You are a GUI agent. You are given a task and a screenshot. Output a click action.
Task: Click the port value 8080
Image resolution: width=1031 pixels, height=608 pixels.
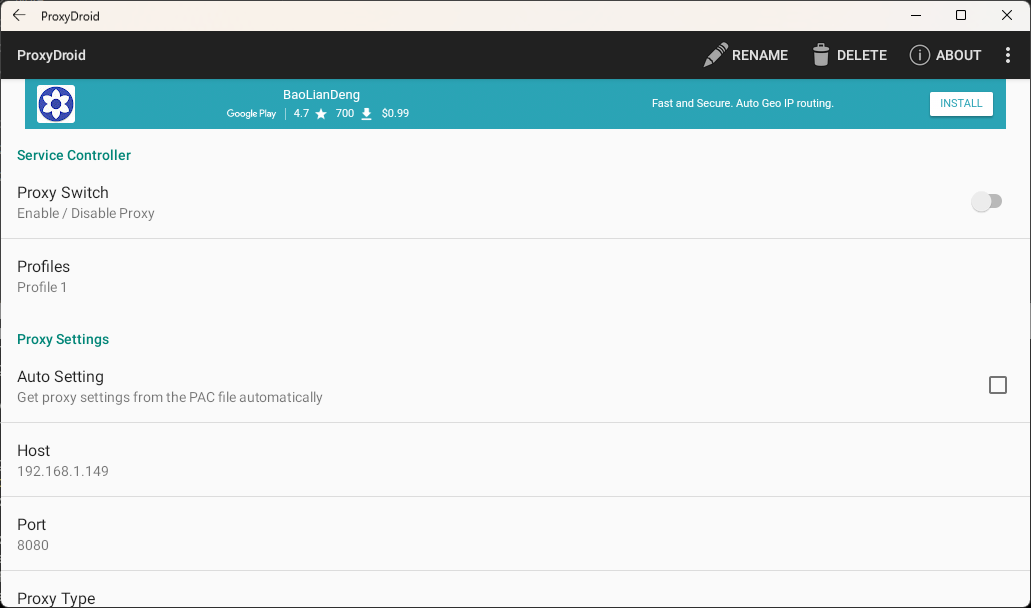[x=33, y=545]
